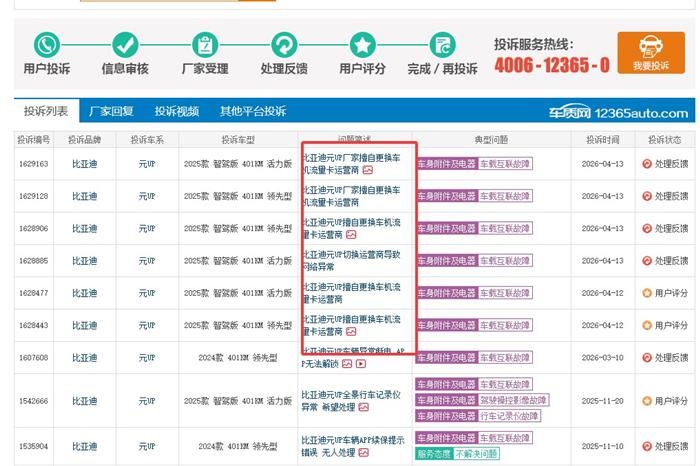The image size is (700, 466).
Task: Click 行车记录仪故障 tag in row 1542666
Action: [x=509, y=416]
